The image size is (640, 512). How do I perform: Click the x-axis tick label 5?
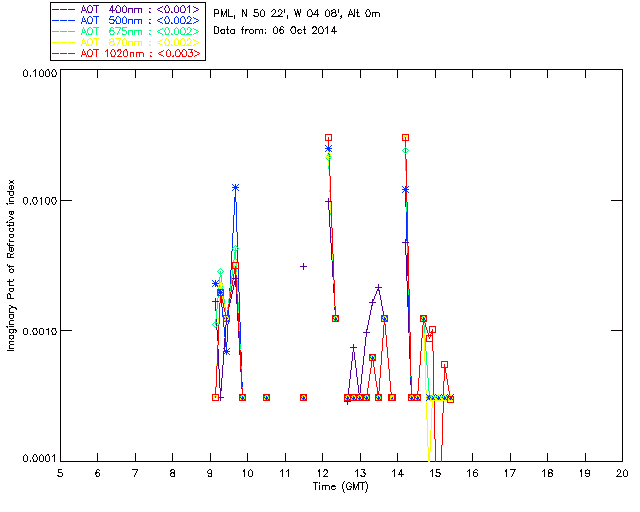click(x=60, y=473)
